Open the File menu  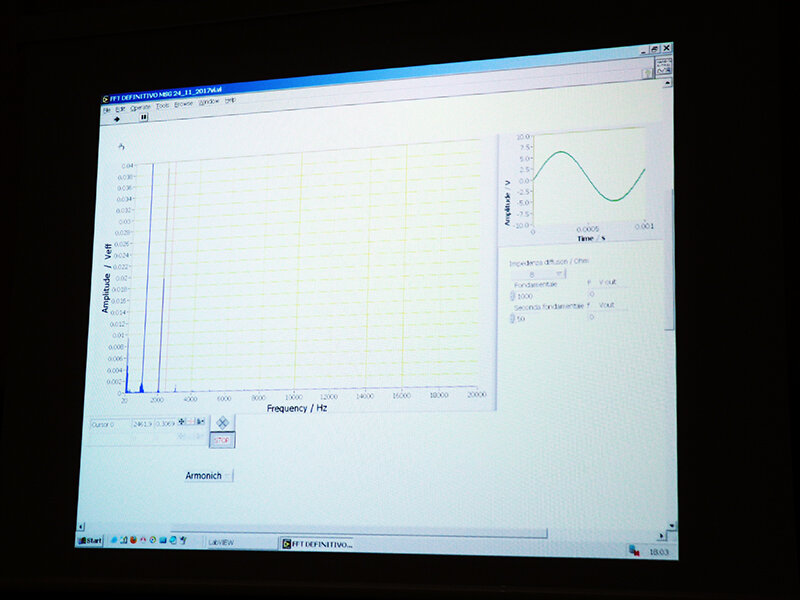107,108
